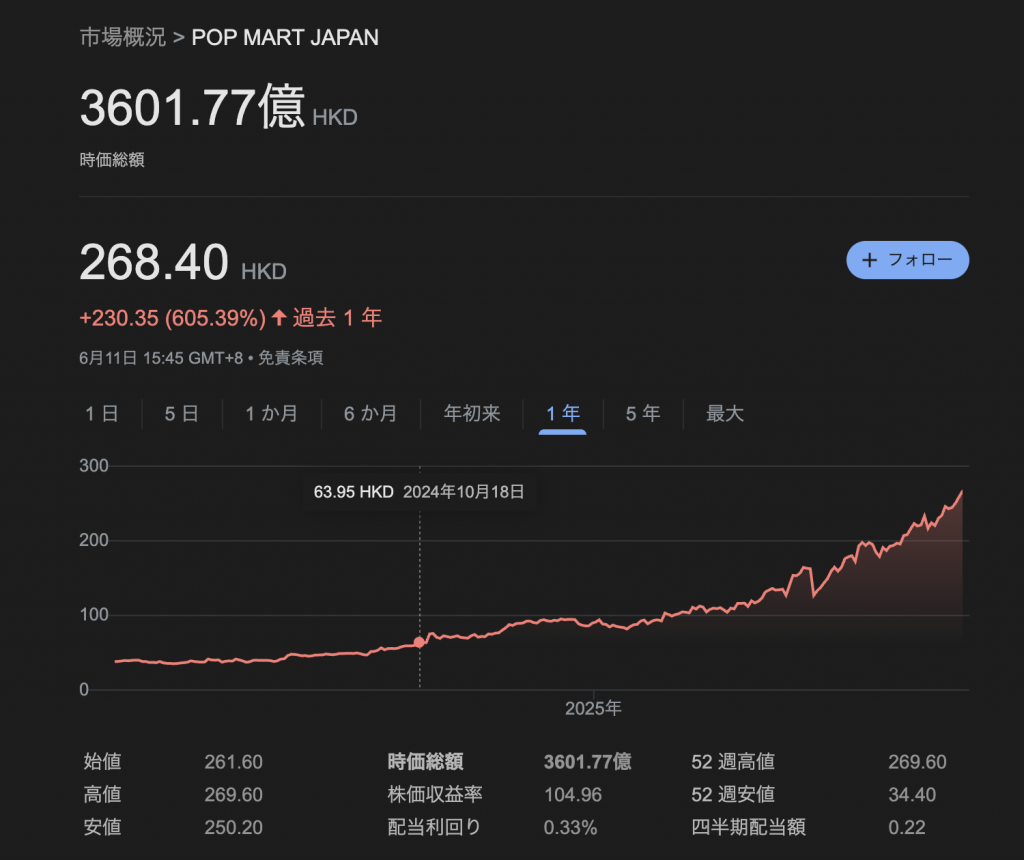The image size is (1024, 860).
Task: Click the フォロー follow button
Action: (x=907, y=260)
